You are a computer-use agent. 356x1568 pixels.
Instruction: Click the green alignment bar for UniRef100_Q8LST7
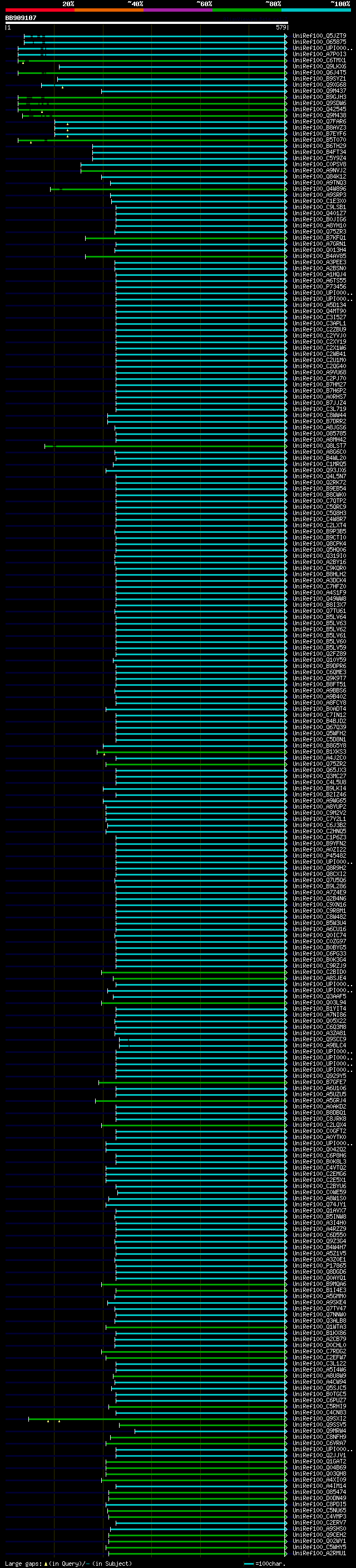[166, 446]
